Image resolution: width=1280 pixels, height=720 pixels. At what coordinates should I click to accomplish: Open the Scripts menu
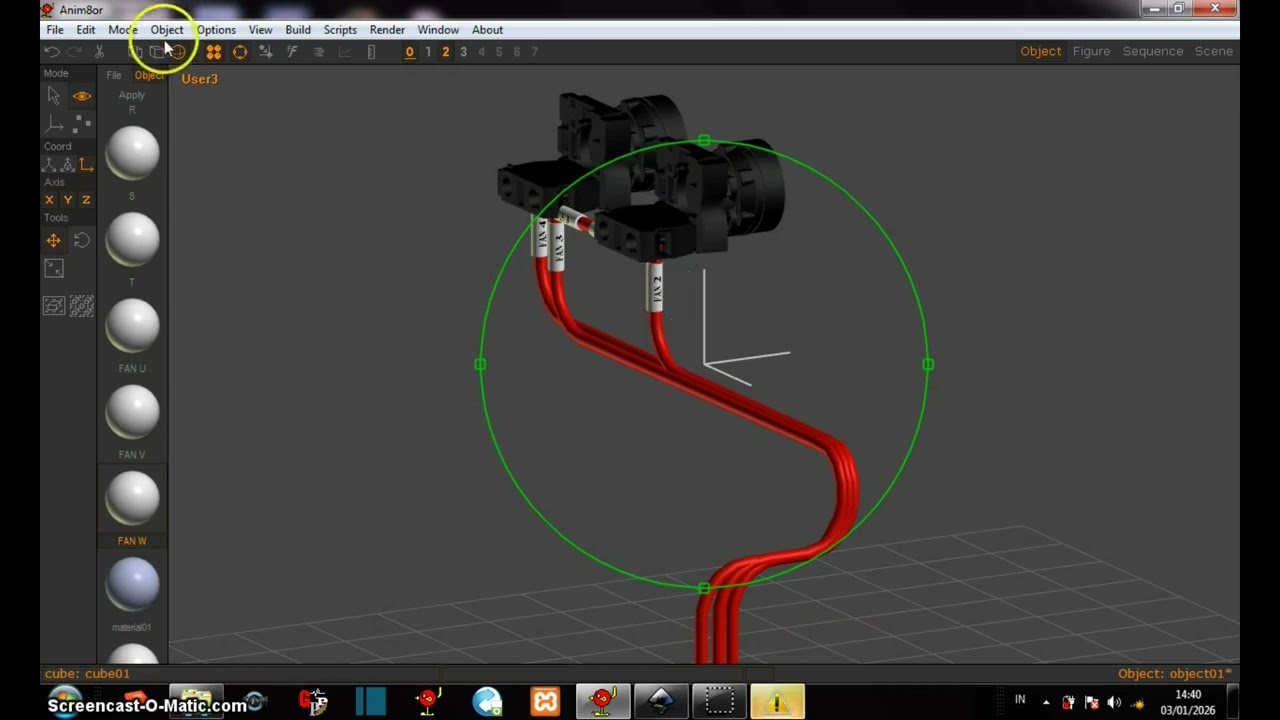click(x=340, y=30)
